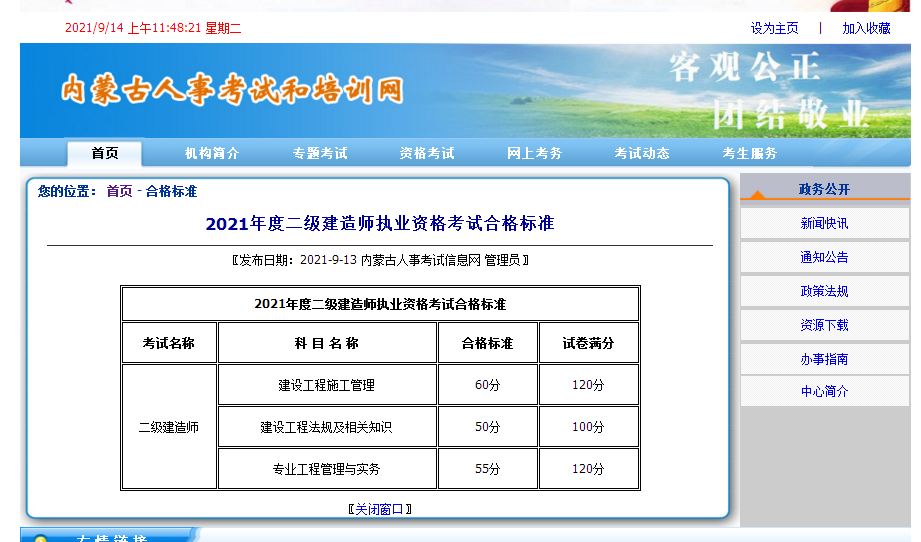This screenshot has height=542, width=921.
Task: Click the 设为主页 link
Action: coord(775,28)
